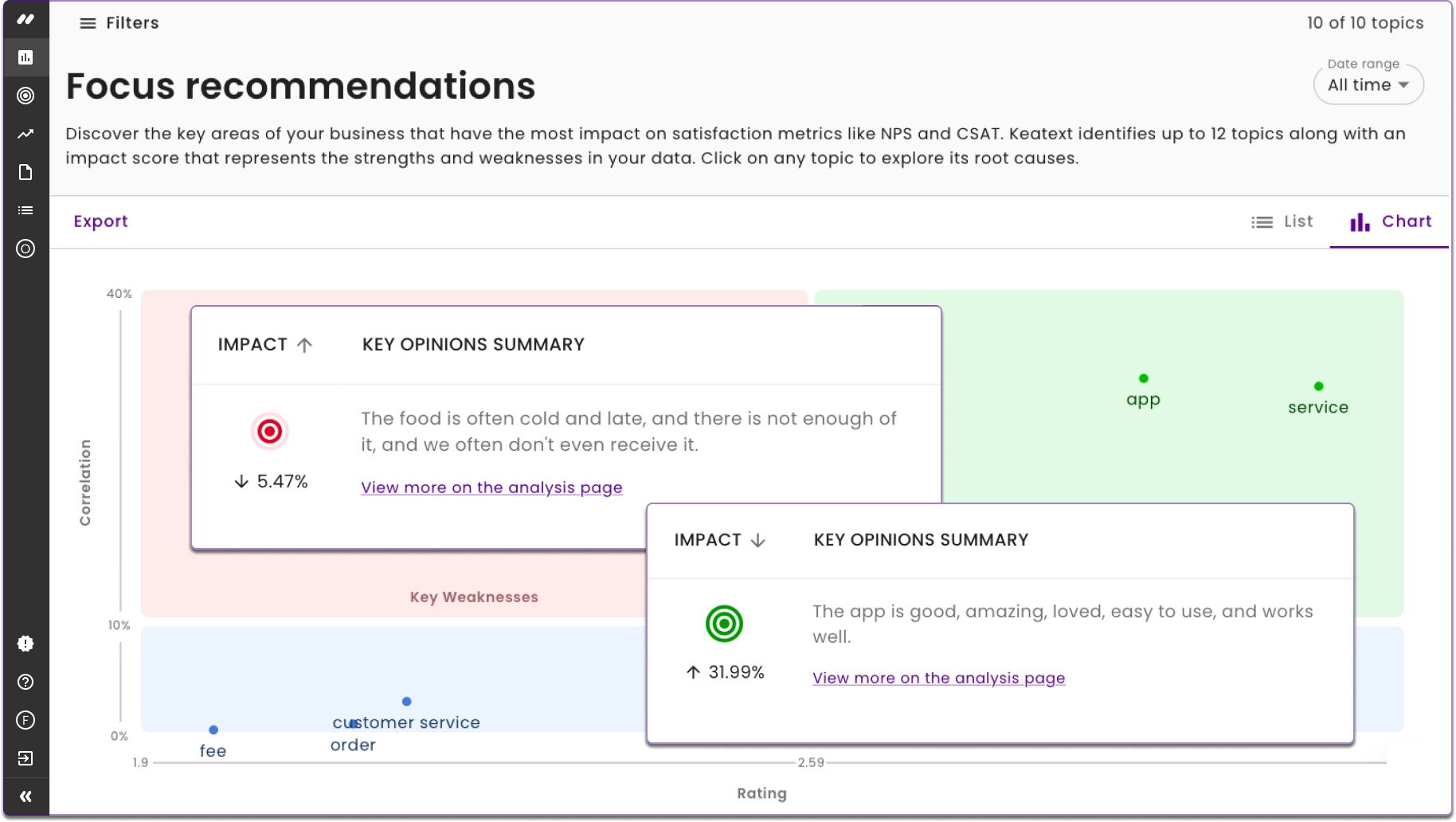Screen dimensions: 1456x822
Task: Click the help question mark icon
Action: [x=25, y=682]
